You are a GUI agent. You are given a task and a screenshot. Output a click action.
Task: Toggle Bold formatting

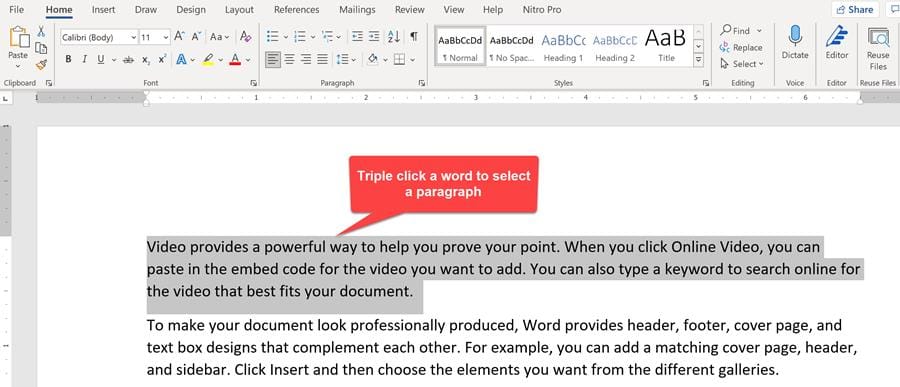pos(68,59)
